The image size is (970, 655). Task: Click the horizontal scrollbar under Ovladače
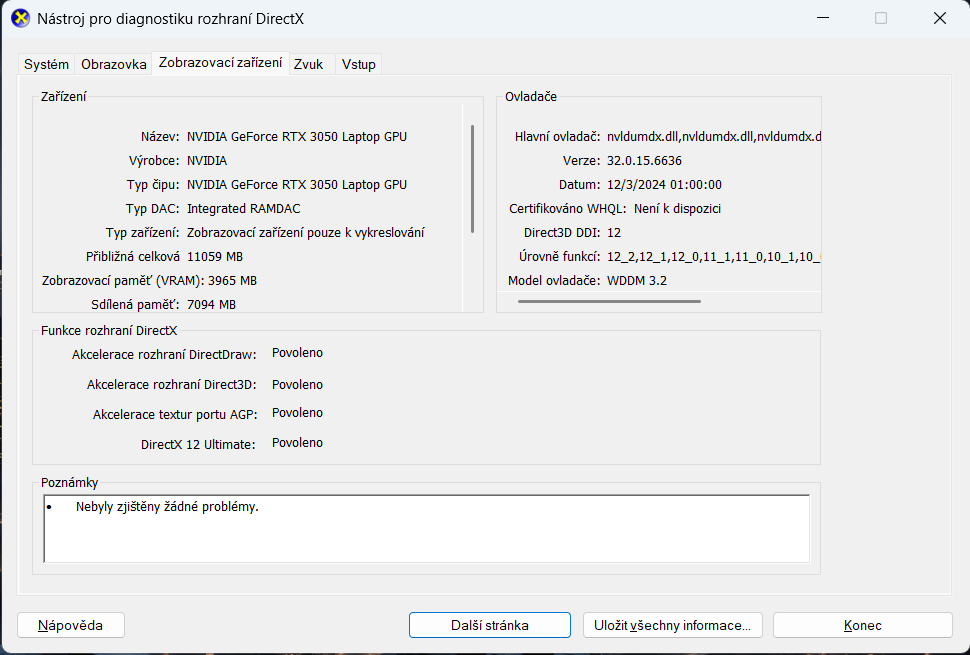click(608, 300)
